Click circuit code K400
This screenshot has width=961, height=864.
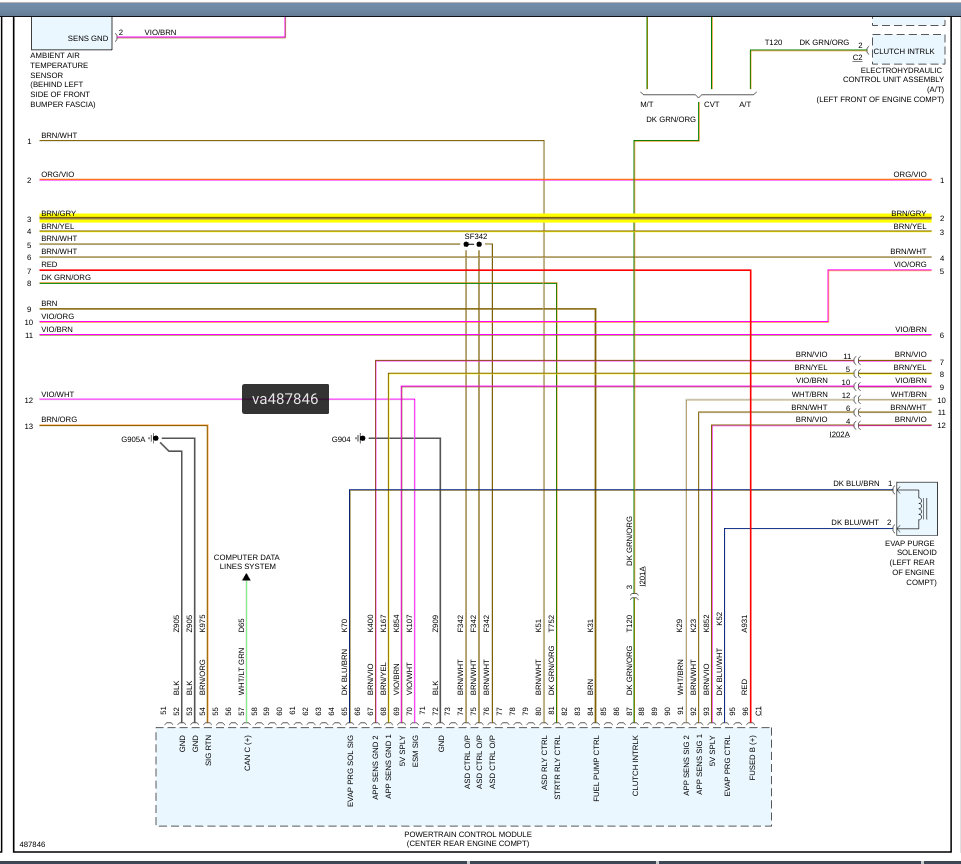[x=370, y=624]
